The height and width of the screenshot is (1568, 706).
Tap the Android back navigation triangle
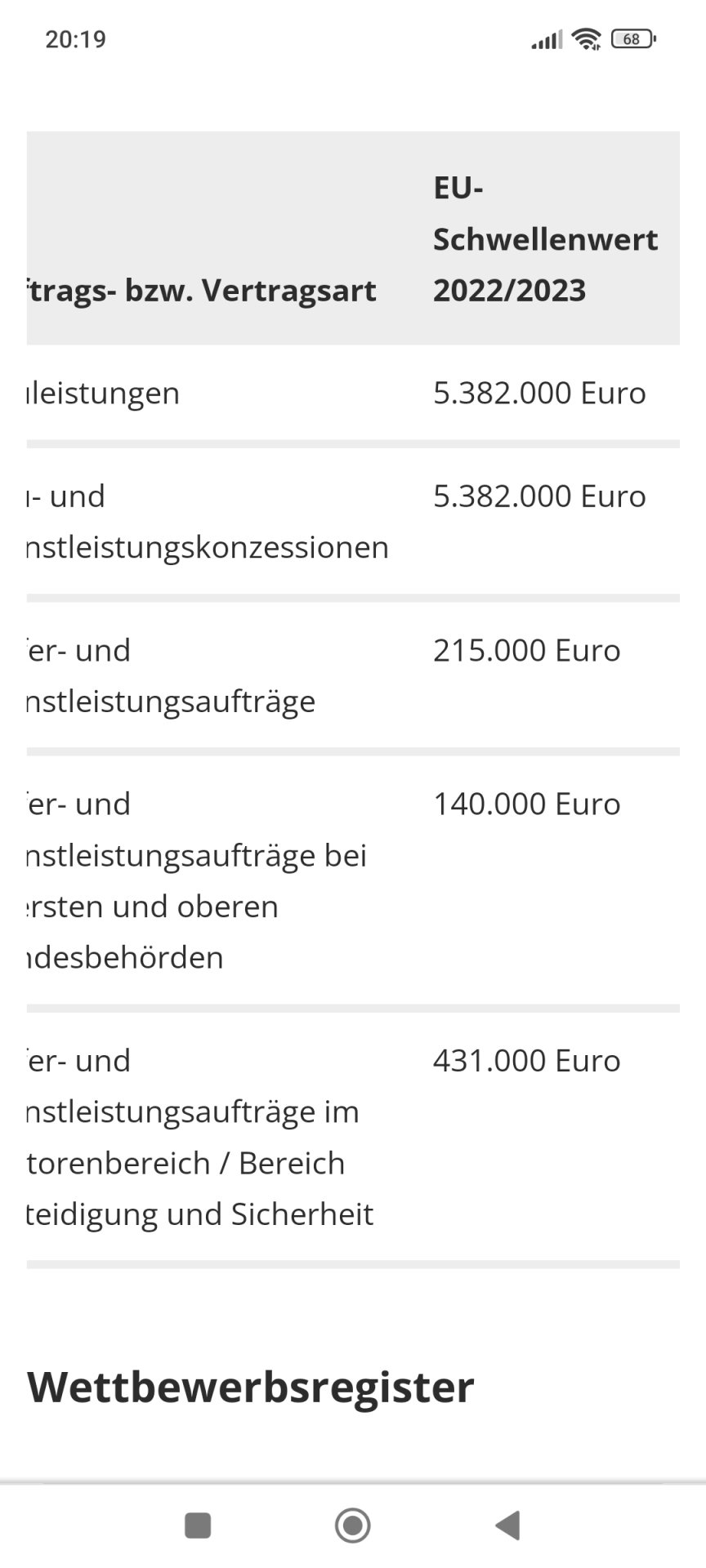coord(508,1525)
